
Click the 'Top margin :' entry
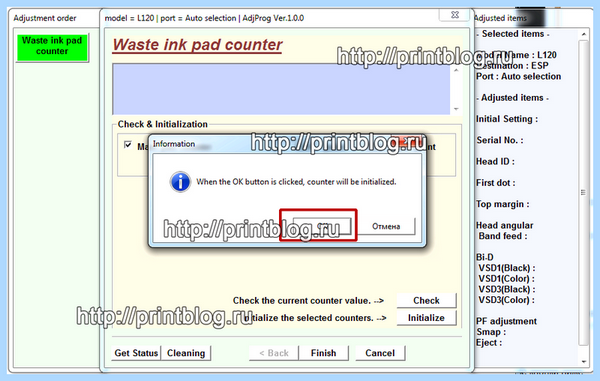pos(502,204)
